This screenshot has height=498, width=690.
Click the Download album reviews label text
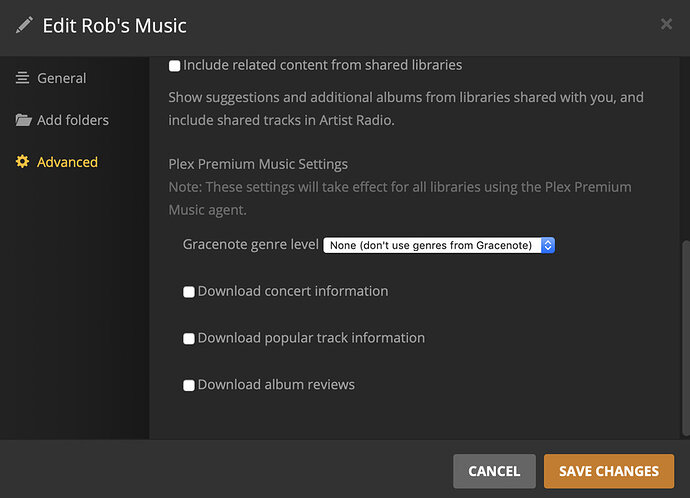coord(276,384)
